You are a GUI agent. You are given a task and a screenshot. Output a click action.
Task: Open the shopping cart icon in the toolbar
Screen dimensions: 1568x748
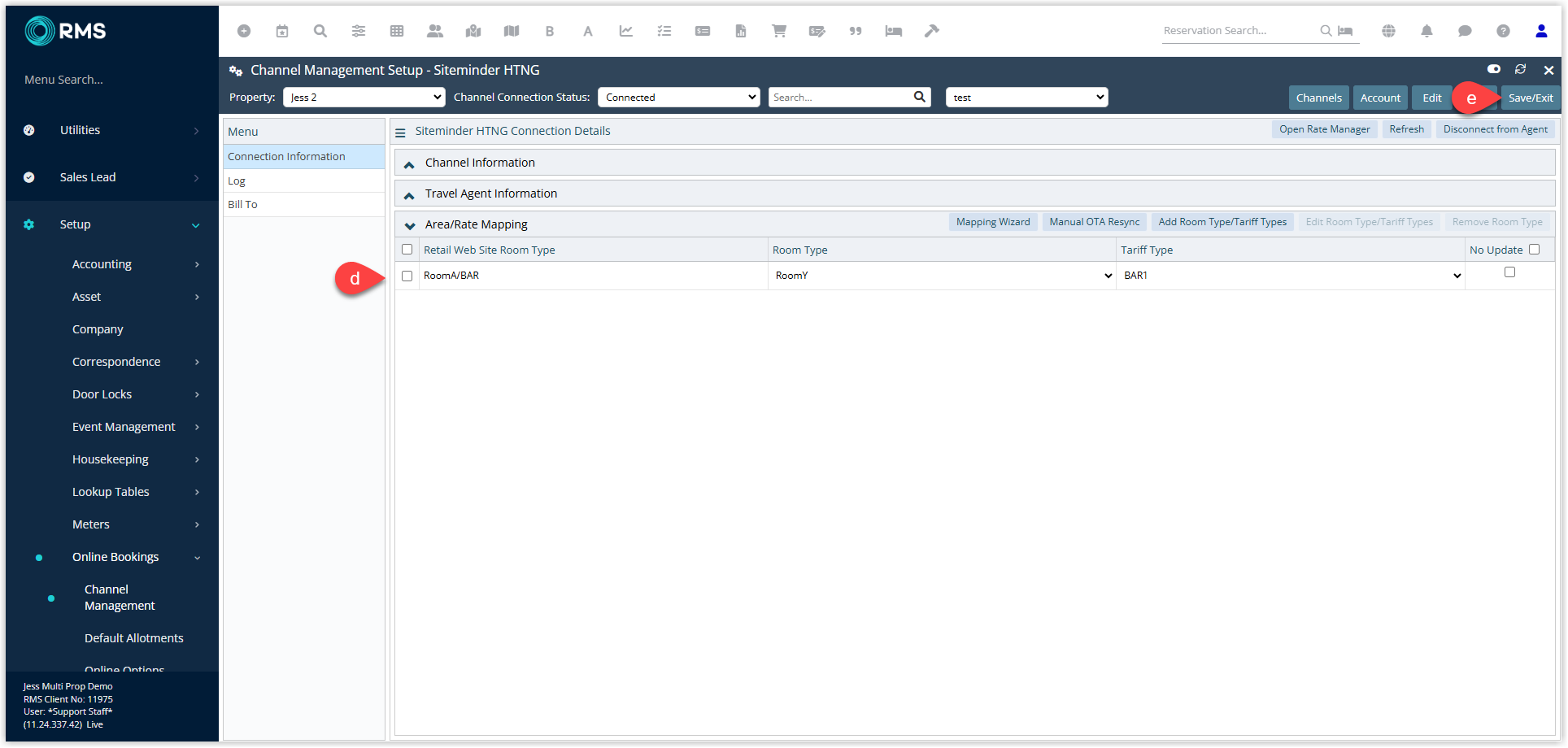pyautogui.click(x=779, y=31)
